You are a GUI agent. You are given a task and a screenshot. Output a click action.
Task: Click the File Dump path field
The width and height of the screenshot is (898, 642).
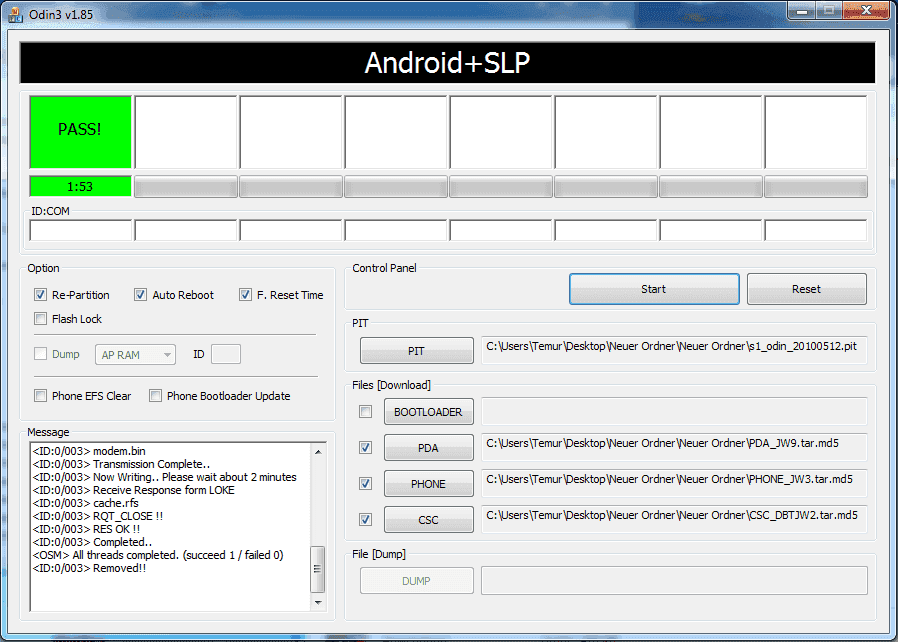674,581
